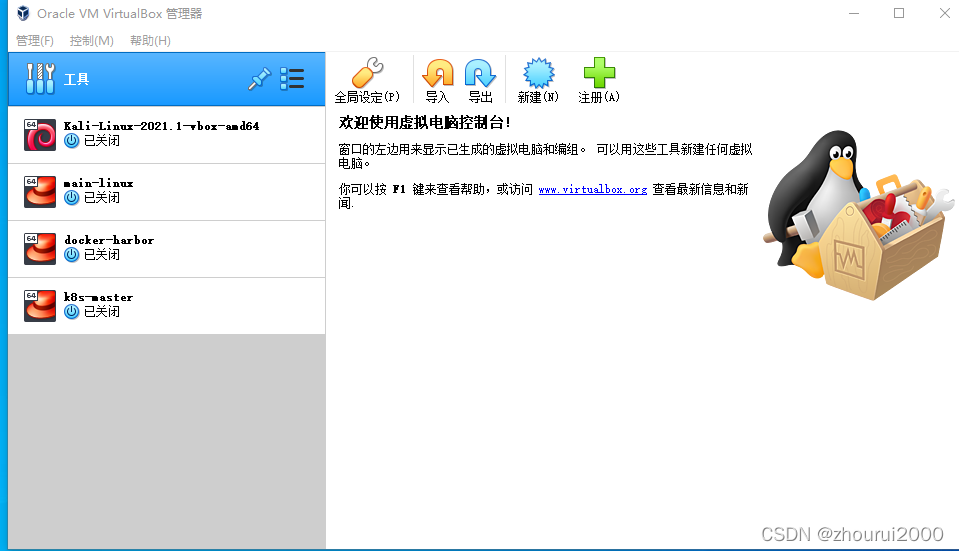Click the 已关闭 status under docker-harbor

coord(102,254)
